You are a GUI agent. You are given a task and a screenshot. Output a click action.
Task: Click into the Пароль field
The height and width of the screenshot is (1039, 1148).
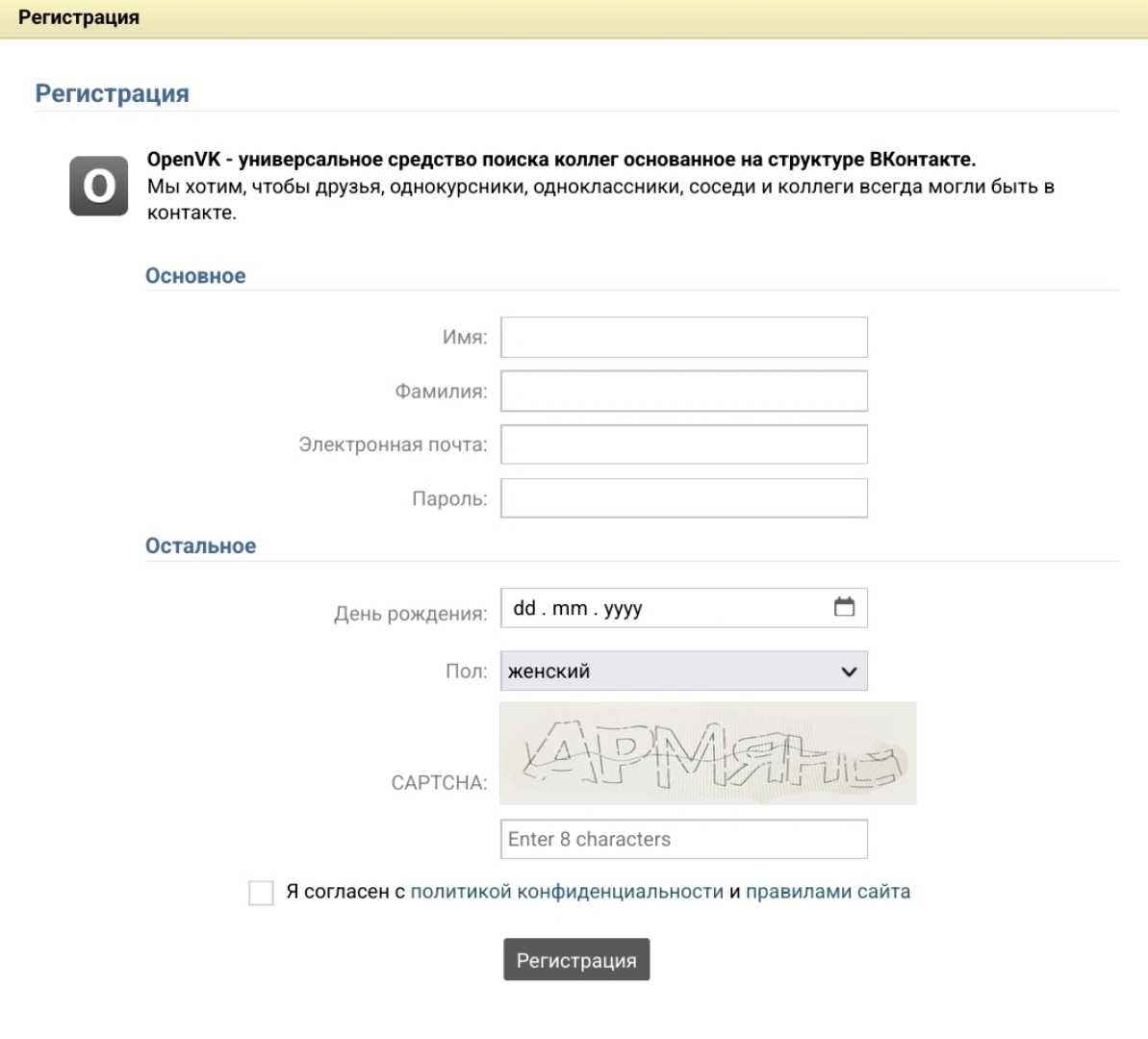(683, 499)
